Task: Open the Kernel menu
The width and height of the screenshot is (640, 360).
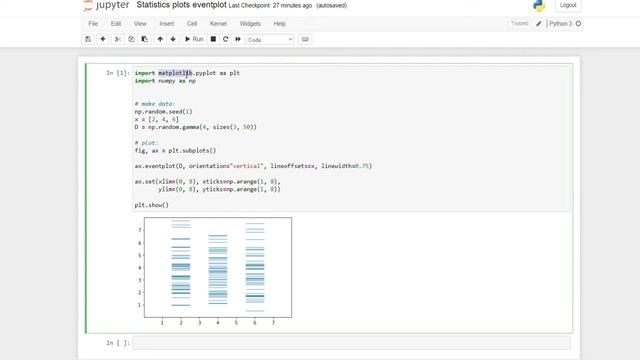Action: [x=218, y=24]
